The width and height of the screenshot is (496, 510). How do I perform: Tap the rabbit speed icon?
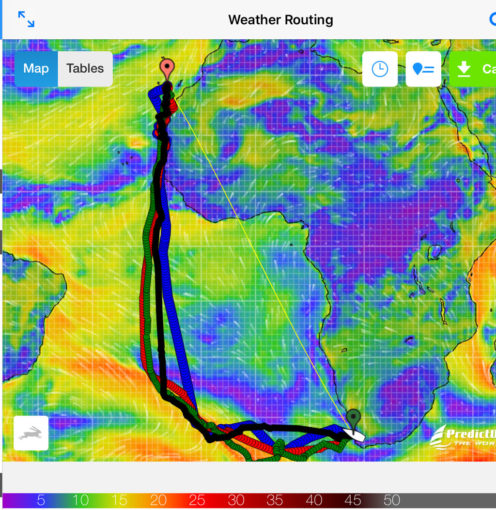pyautogui.click(x=31, y=433)
